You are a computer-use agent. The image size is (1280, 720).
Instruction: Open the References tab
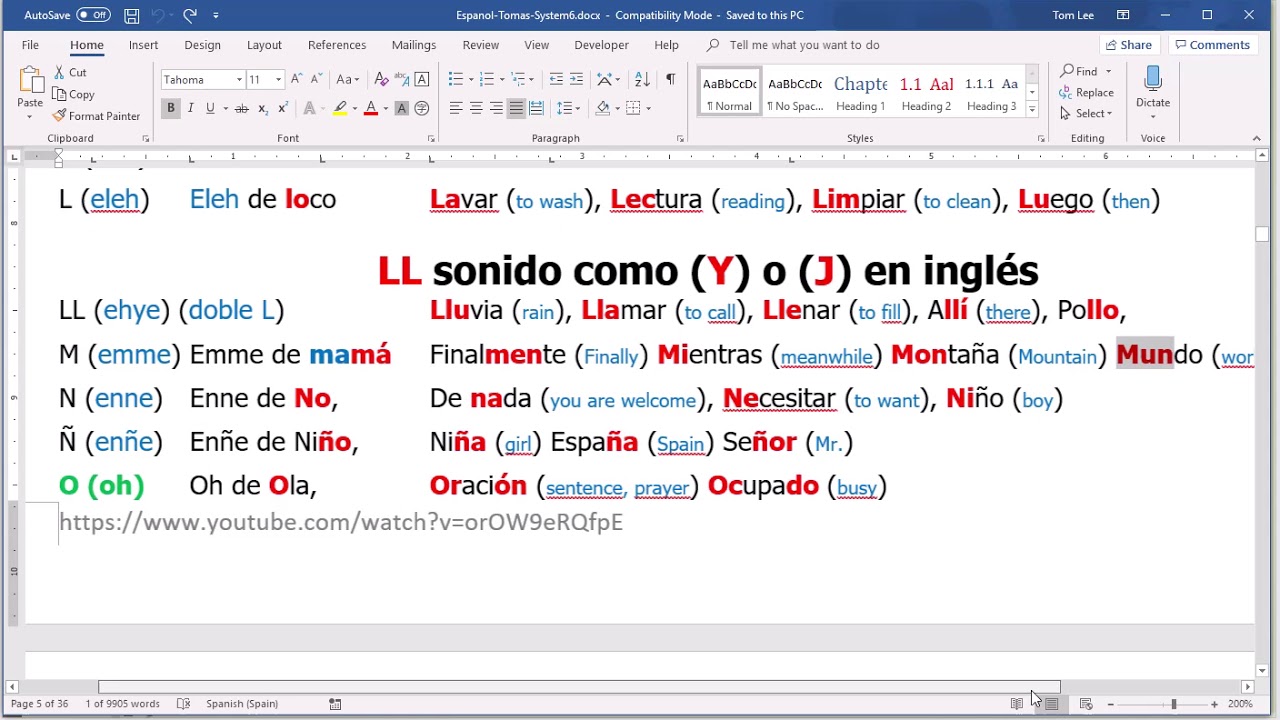pos(337,45)
